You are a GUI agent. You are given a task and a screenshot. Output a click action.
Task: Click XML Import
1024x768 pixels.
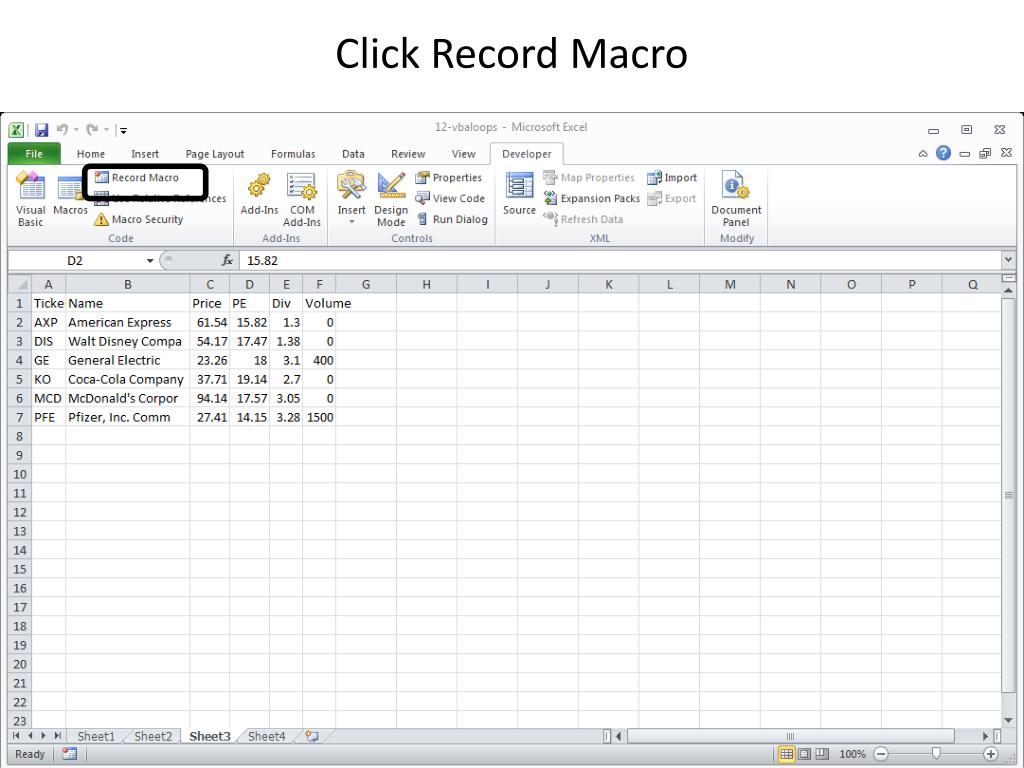pyautogui.click(x=672, y=178)
